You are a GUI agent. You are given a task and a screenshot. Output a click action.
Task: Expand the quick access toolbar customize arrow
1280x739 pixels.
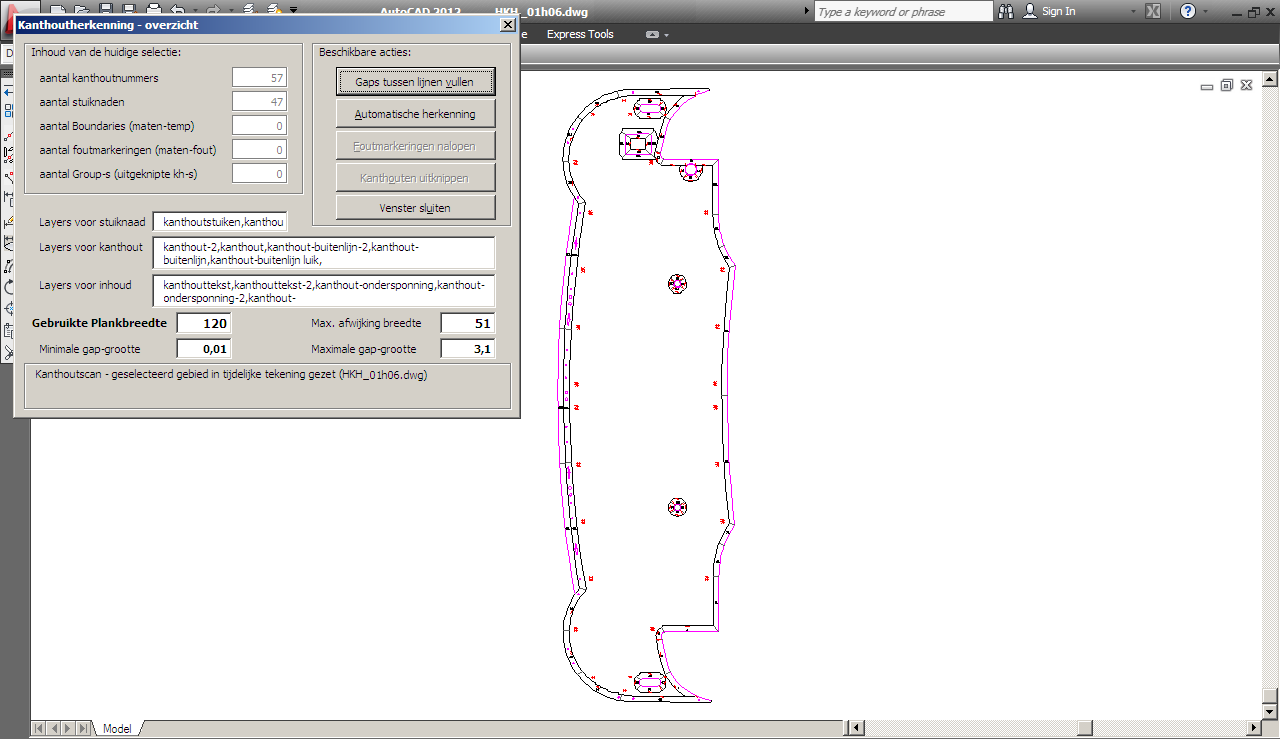point(294,10)
